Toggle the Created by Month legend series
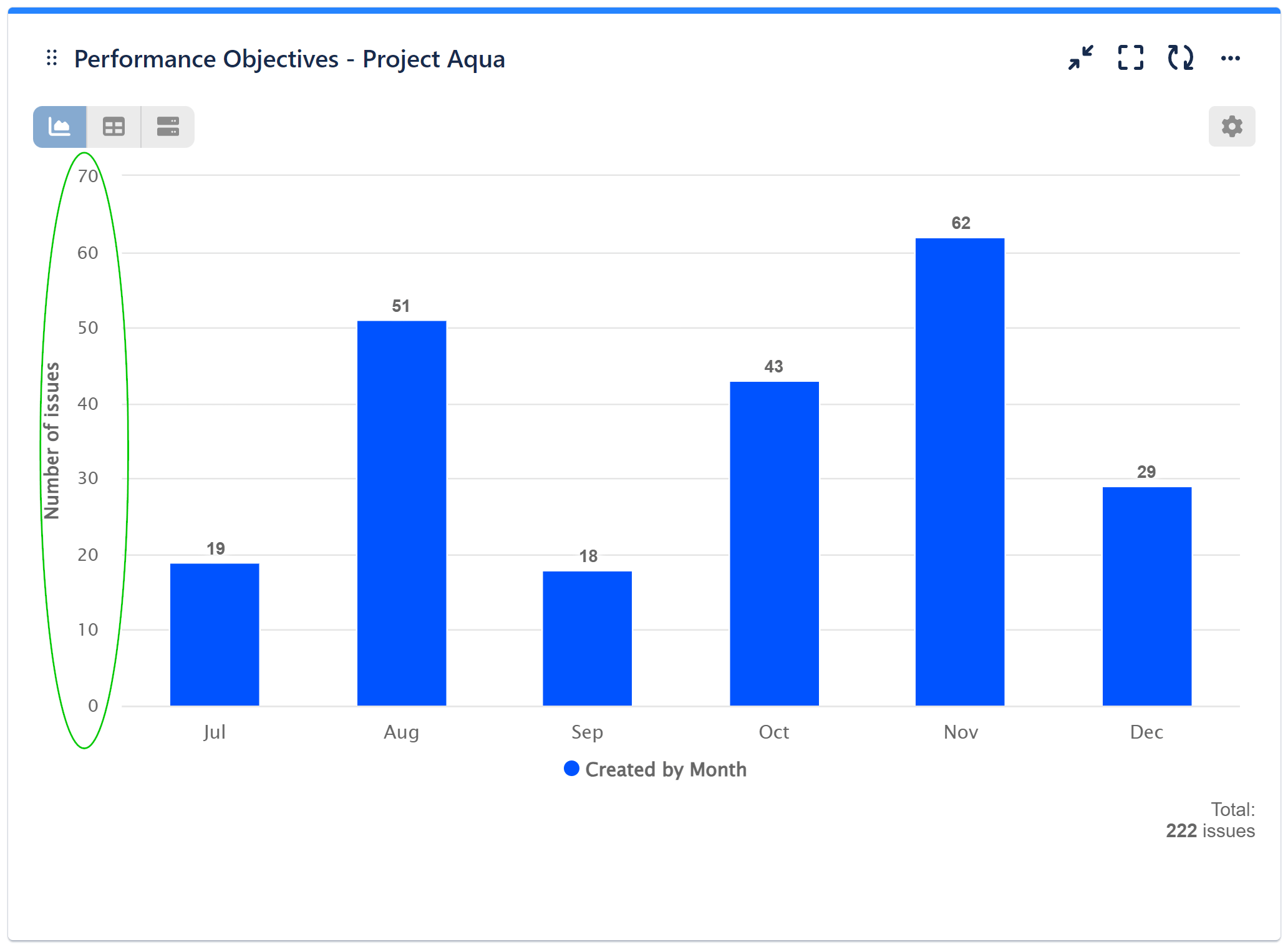 656,769
